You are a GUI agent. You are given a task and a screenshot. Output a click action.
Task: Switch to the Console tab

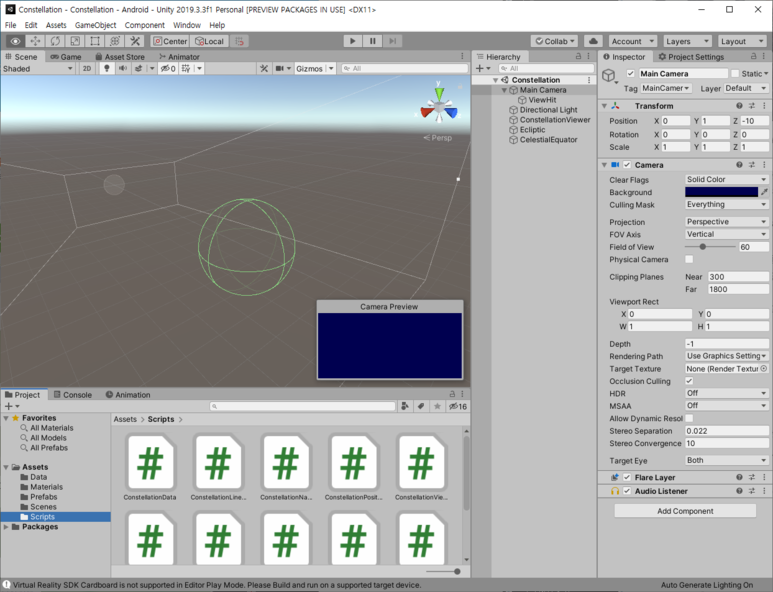coord(72,395)
